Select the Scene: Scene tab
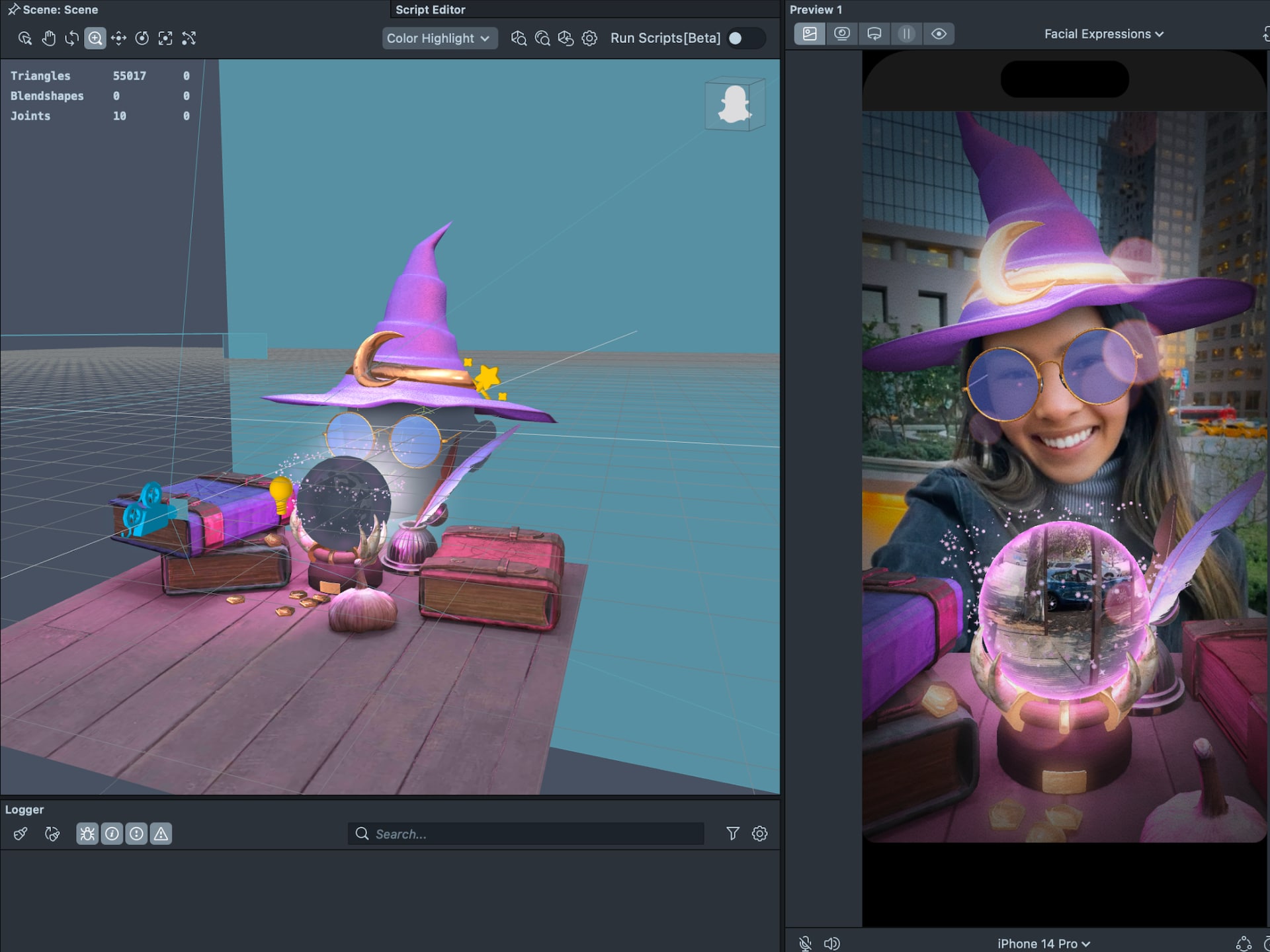1270x952 pixels. [x=60, y=9]
